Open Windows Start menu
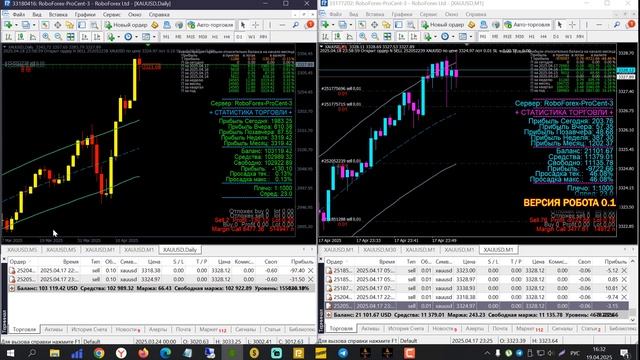Image resolution: width=640 pixels, height=360 pixels. [x=10, y=353]
